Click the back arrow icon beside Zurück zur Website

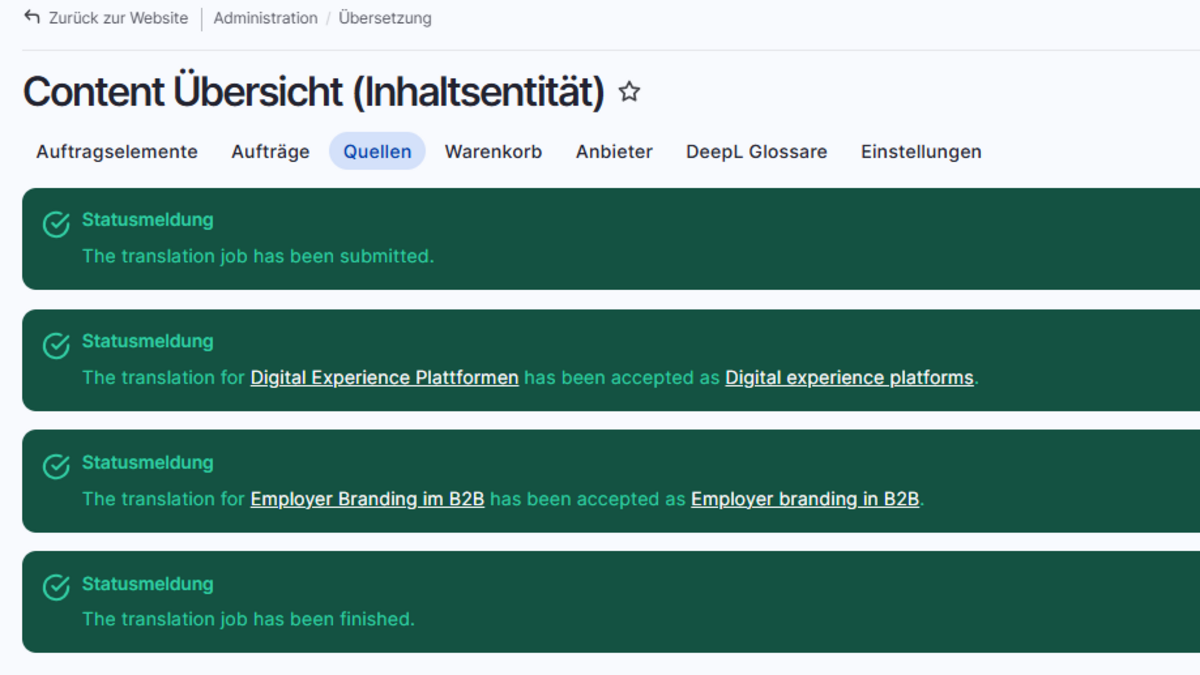32,17
